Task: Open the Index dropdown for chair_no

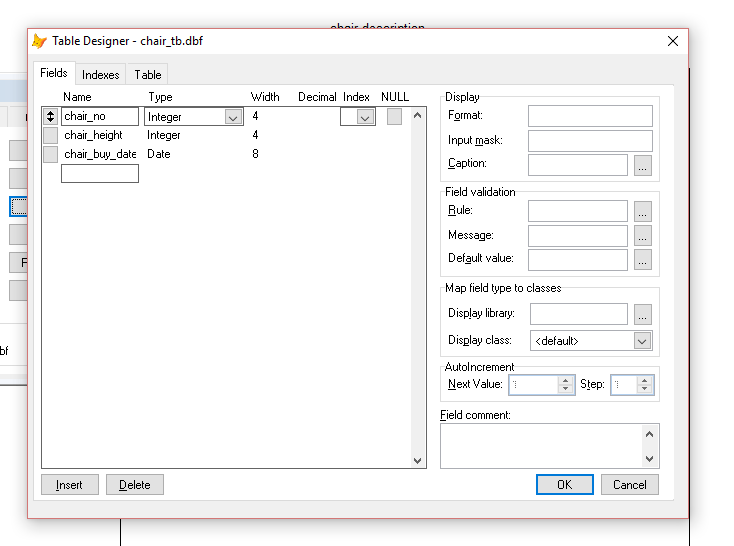Action: [x=365, y=117]
